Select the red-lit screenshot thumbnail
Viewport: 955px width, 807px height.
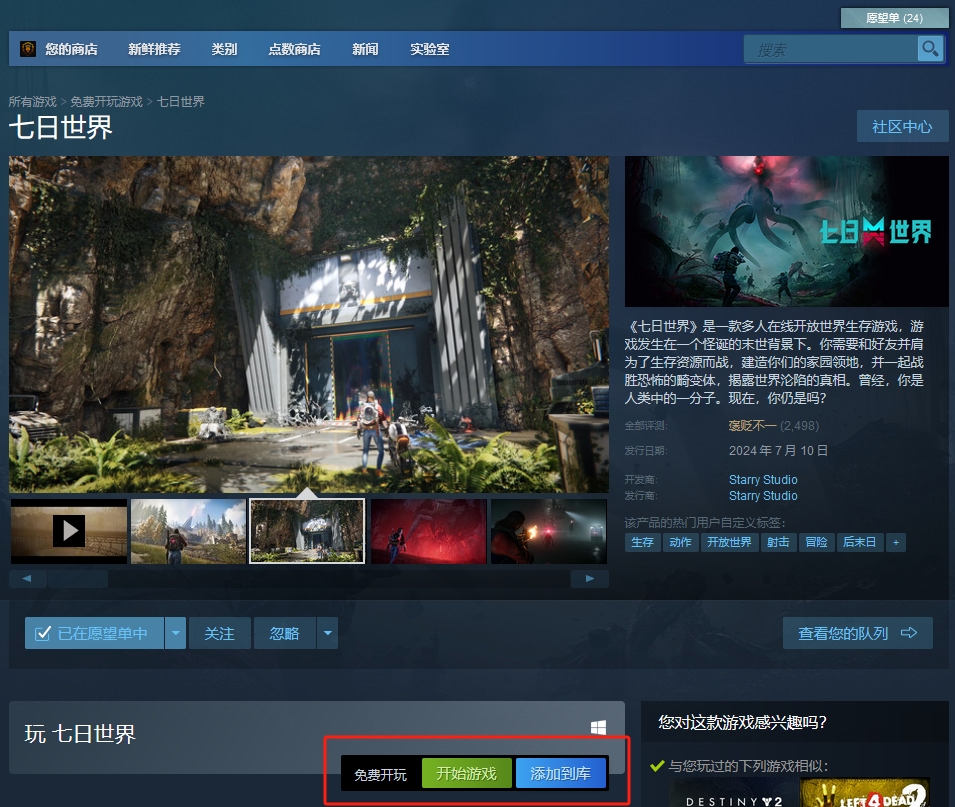[x=429, y=531]
